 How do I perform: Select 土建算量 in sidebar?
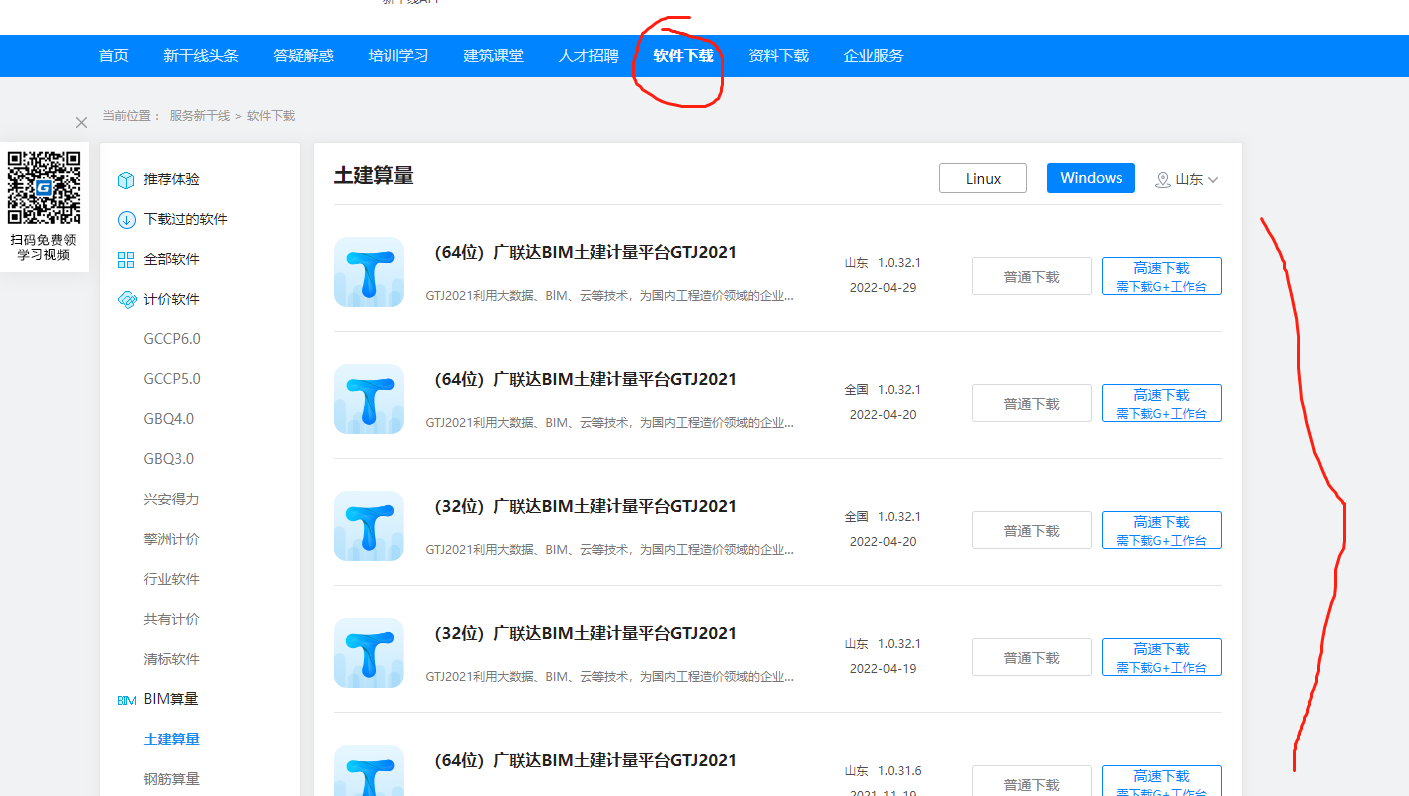click(172, 739)
